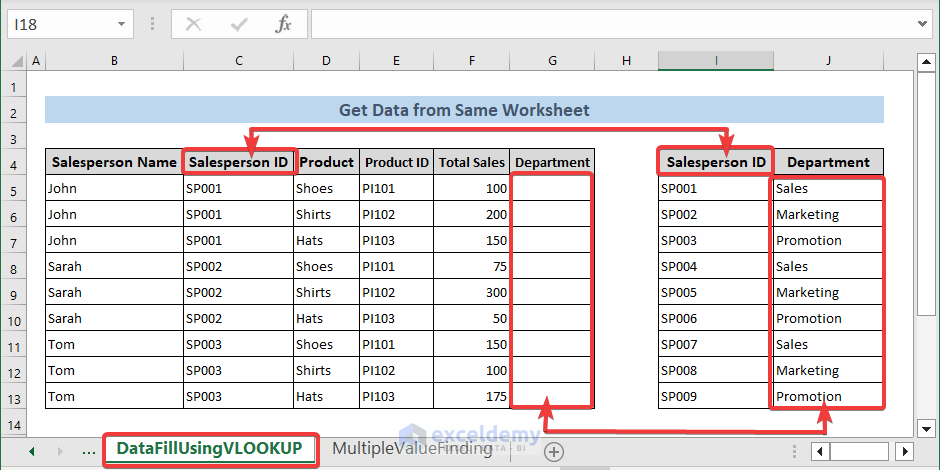This screenshot has width=940, height=470.
Task: Click the formula bar options dots
Action: click(x=152, y=24)
